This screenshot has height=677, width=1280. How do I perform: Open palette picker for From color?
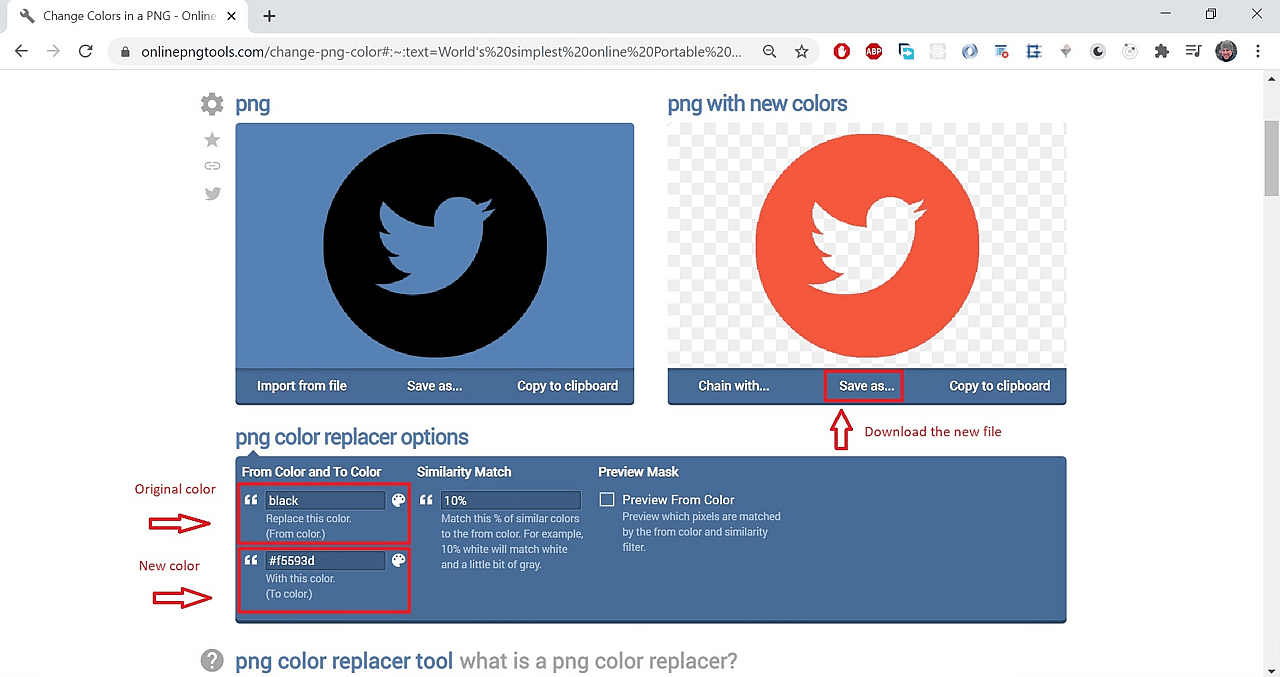(398, 500)
